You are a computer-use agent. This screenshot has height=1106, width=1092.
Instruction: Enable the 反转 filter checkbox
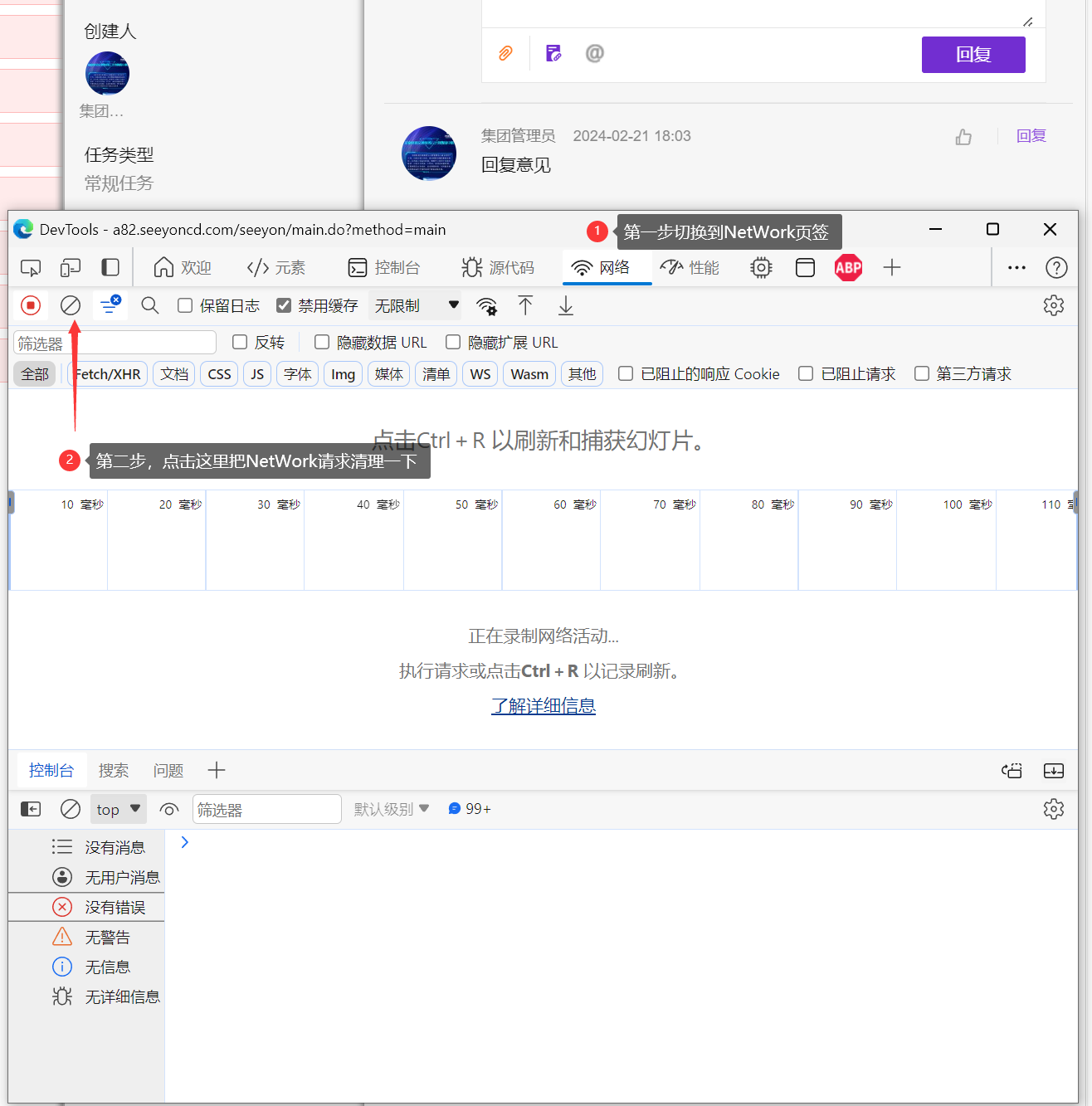pos(240,341)
